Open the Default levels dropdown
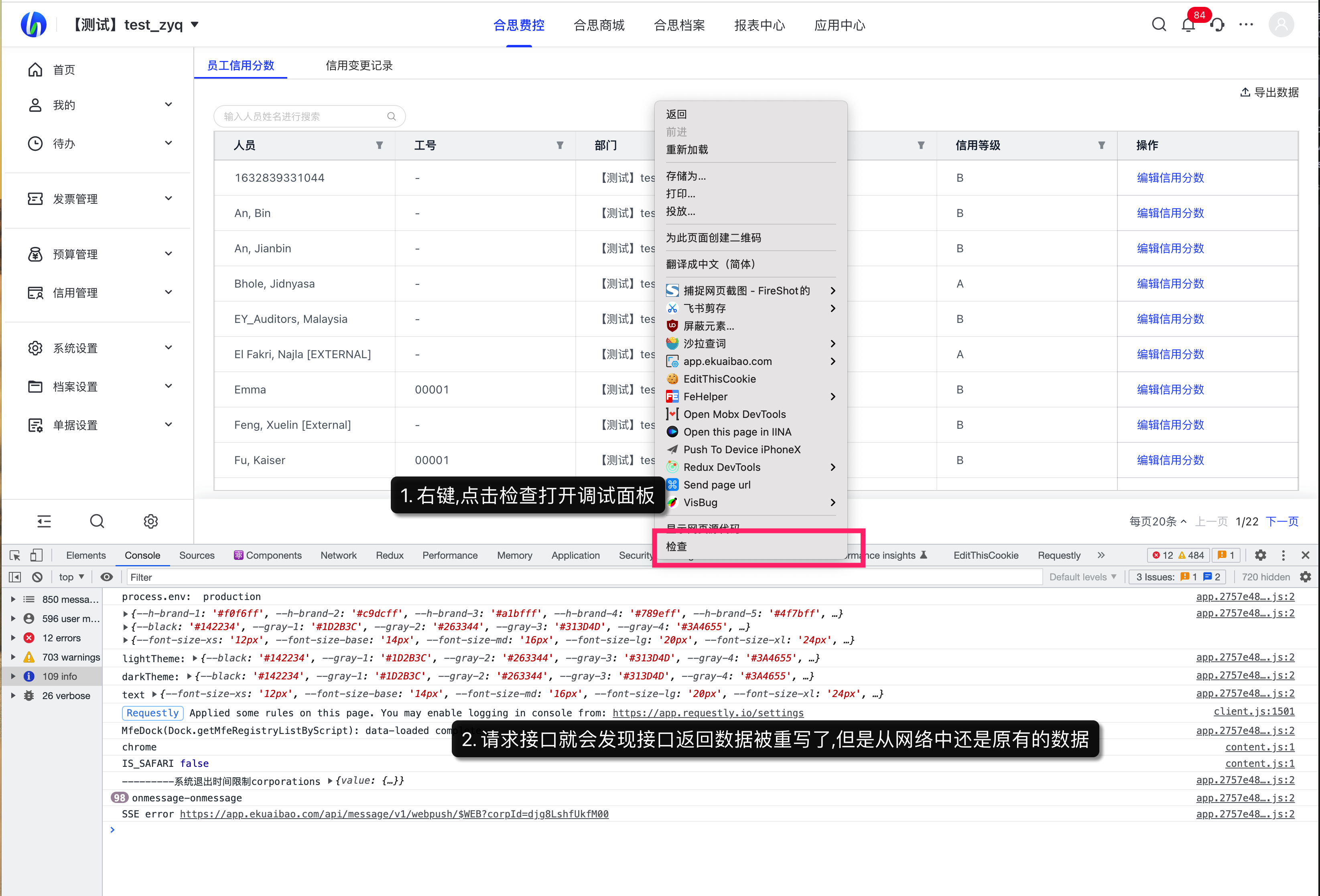Viewport: 1320px width, 896px height. 1082,577
